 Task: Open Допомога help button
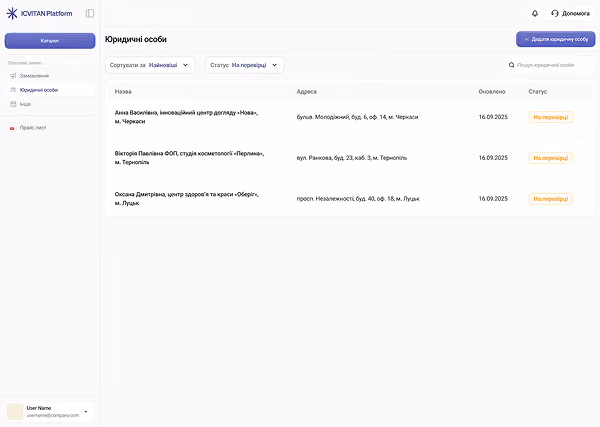(x=571, y=13)
